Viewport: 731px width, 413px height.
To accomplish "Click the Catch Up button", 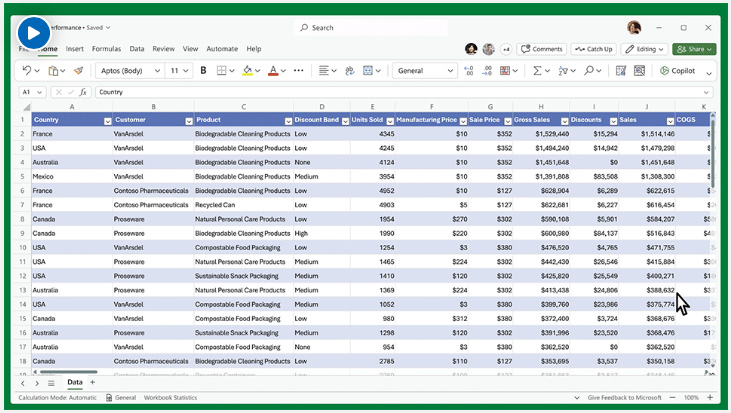I will click(593, 49).
